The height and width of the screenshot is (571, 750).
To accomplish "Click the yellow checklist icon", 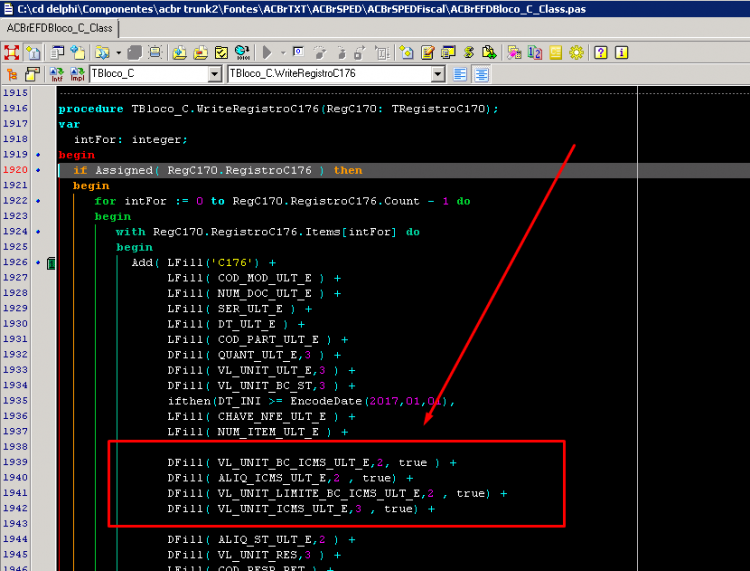I will tap(221, 53).
